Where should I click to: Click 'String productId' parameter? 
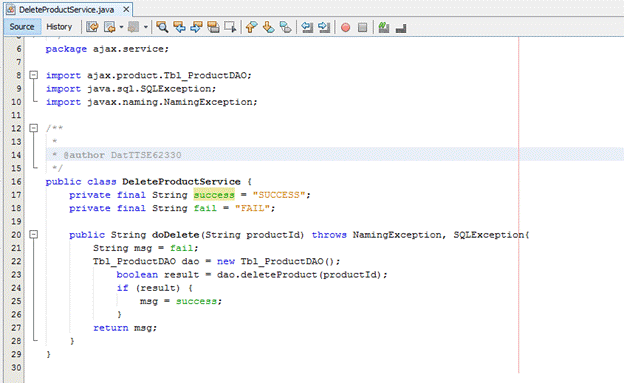(253, 234)
